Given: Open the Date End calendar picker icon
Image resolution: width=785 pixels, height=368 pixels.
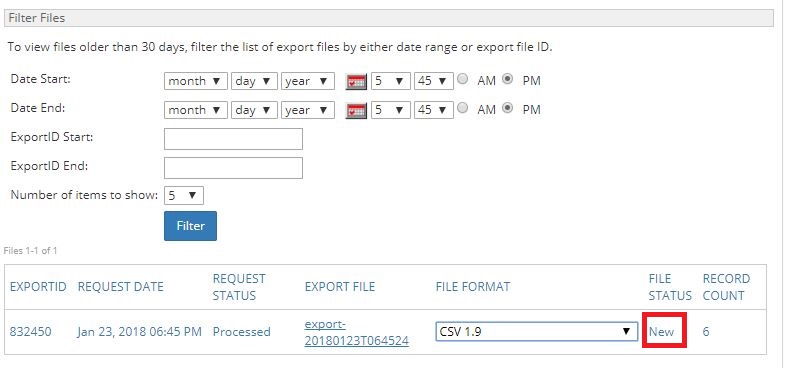Looking at the screenshot, I should click(356, 110).
